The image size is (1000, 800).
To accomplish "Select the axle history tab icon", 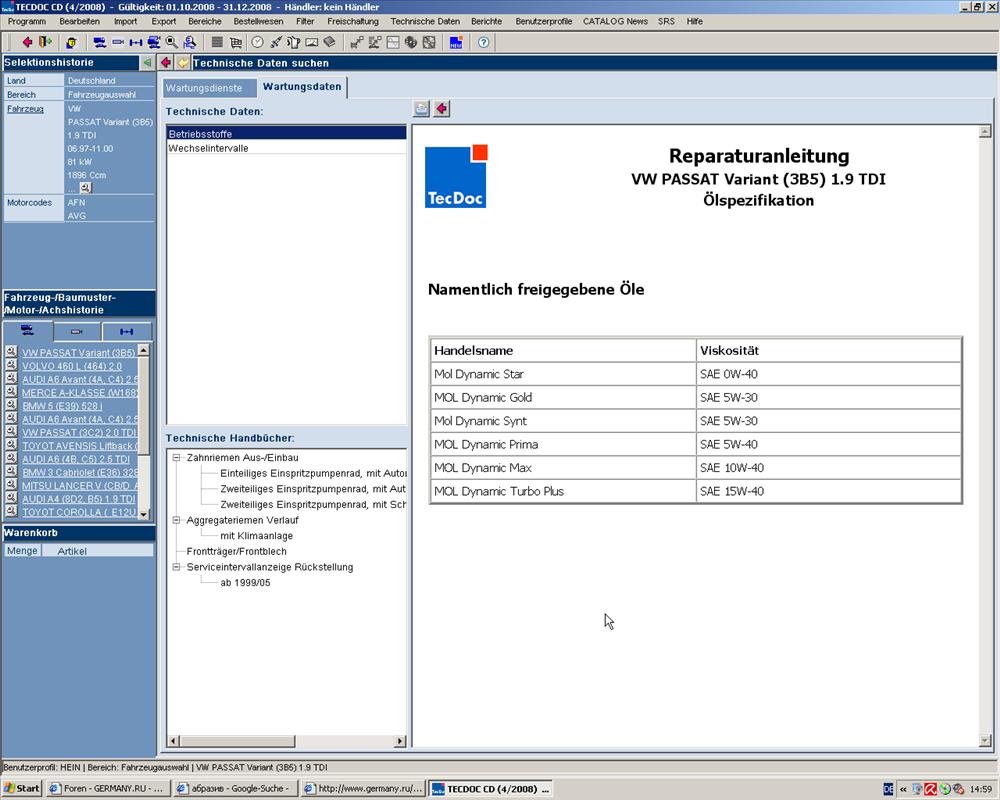I will click(127, 331).
